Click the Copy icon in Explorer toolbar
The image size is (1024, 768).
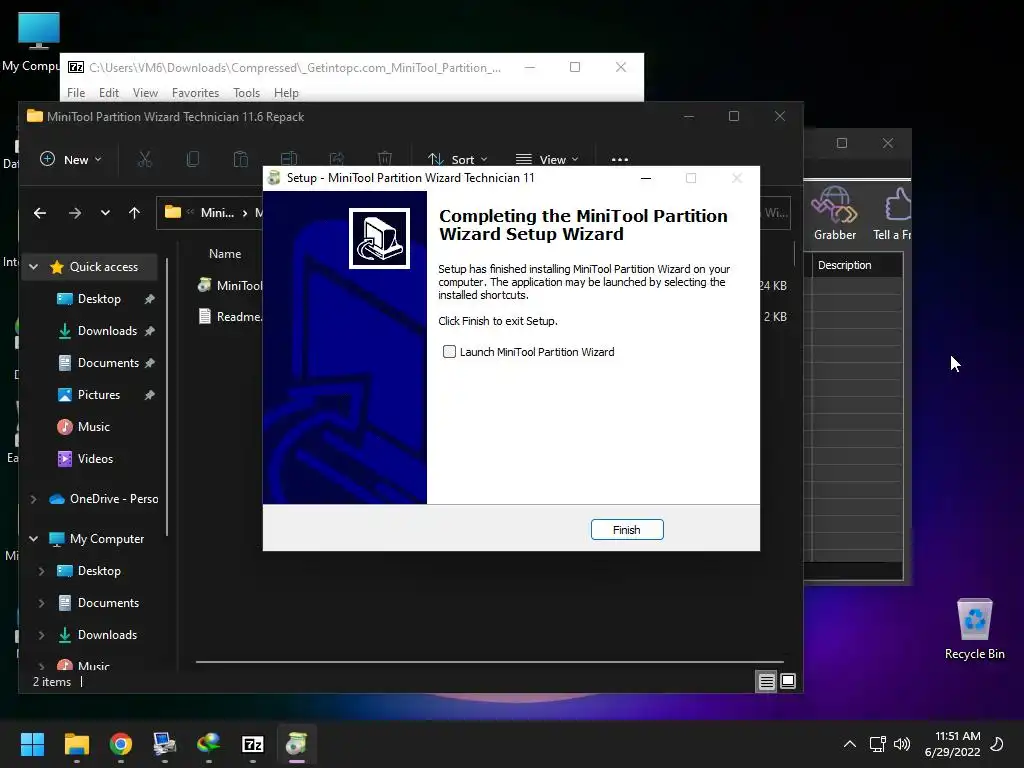tap(193, 159)
